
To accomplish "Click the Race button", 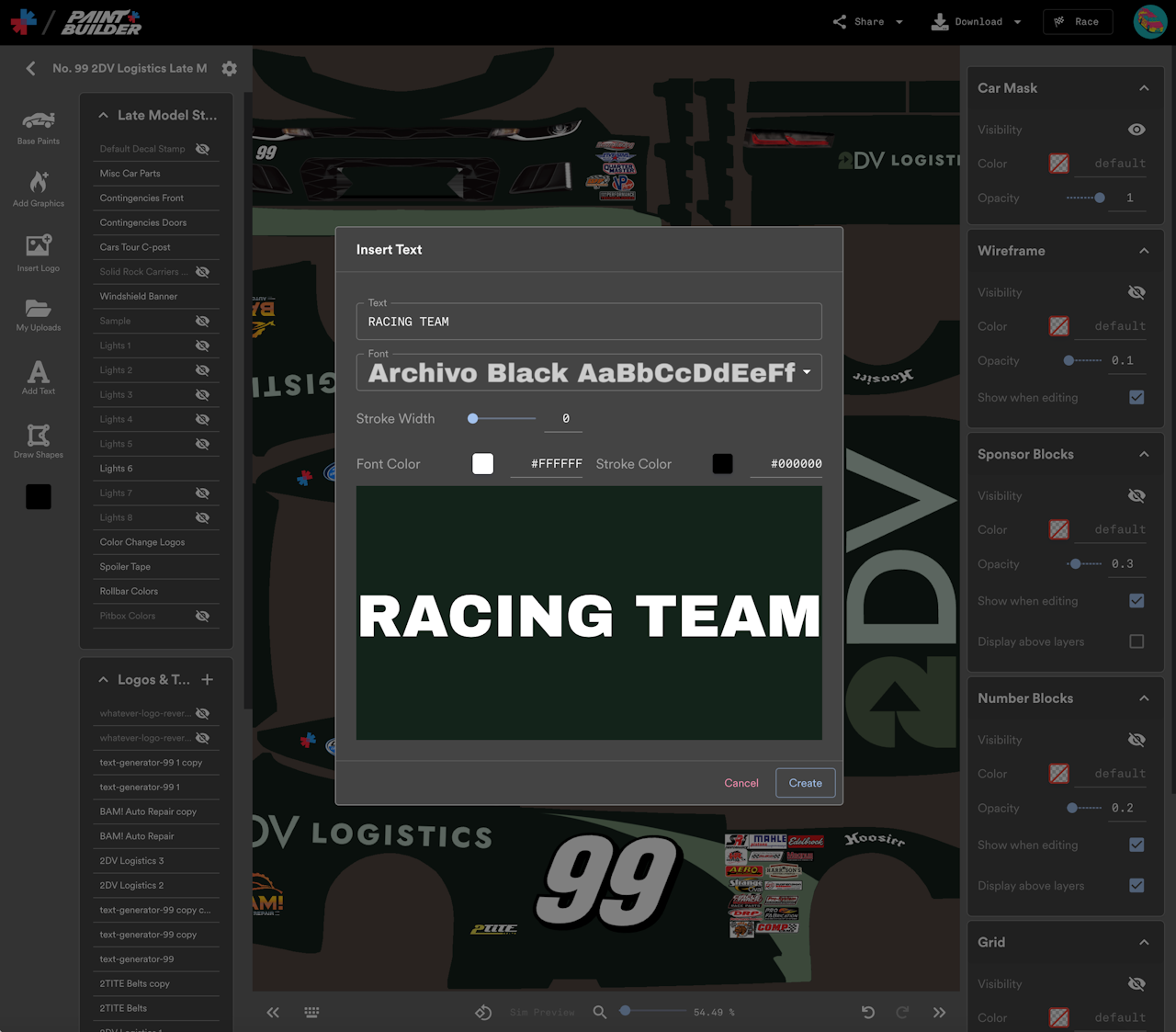I will coord(1078,22).
